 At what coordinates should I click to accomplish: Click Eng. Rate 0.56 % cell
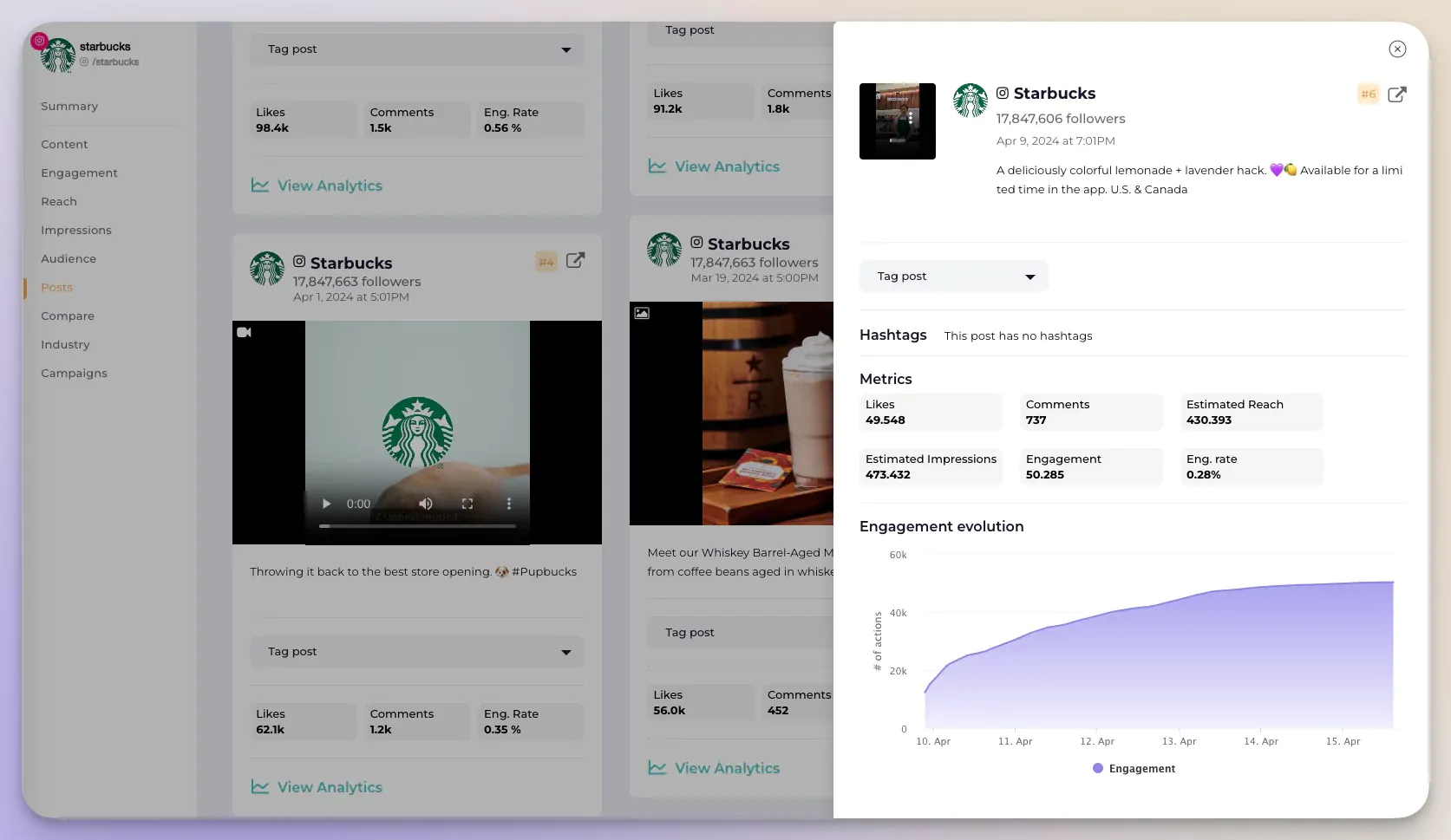click(531, 120)
